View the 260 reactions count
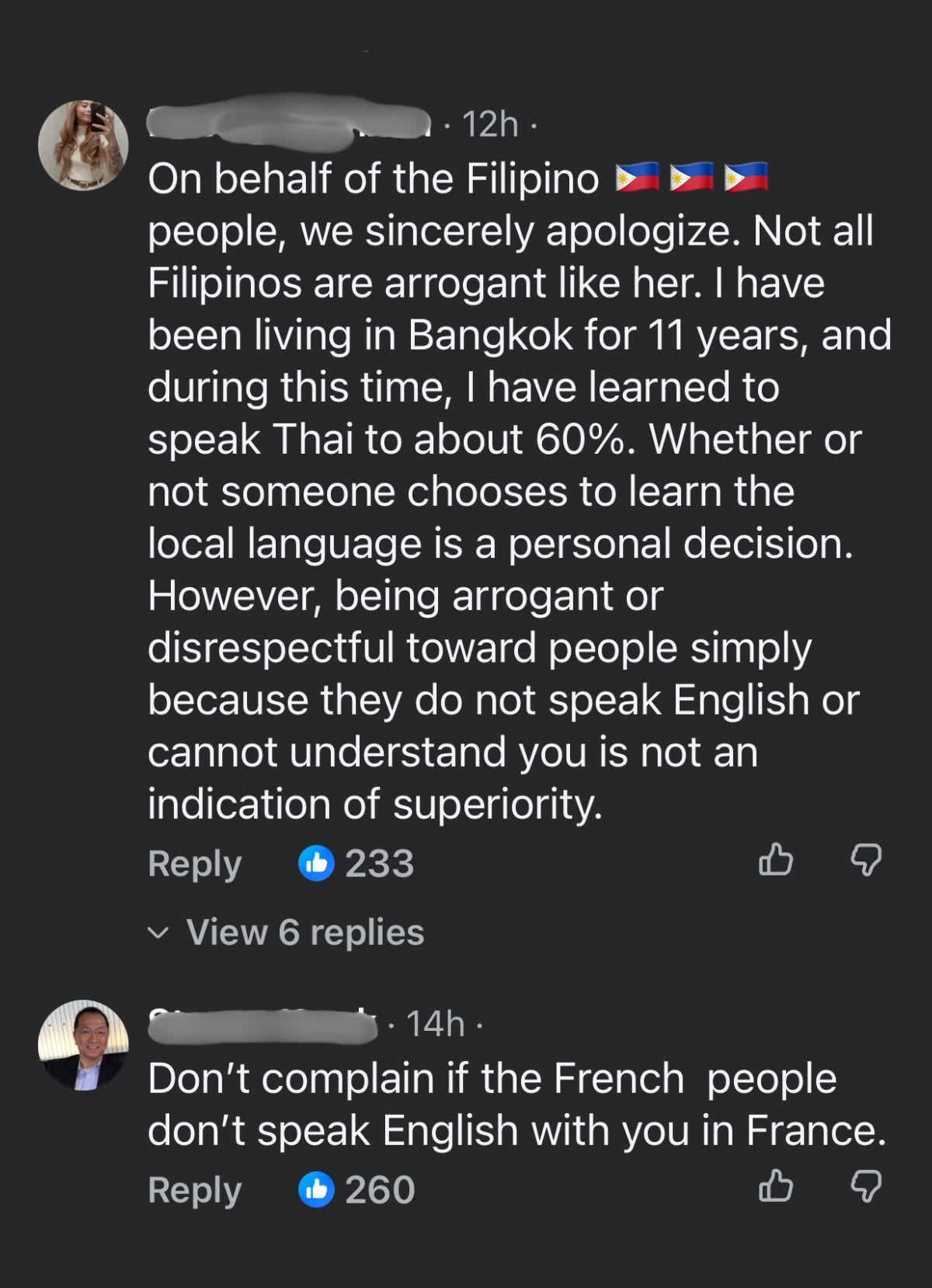 click(380, 1189)
